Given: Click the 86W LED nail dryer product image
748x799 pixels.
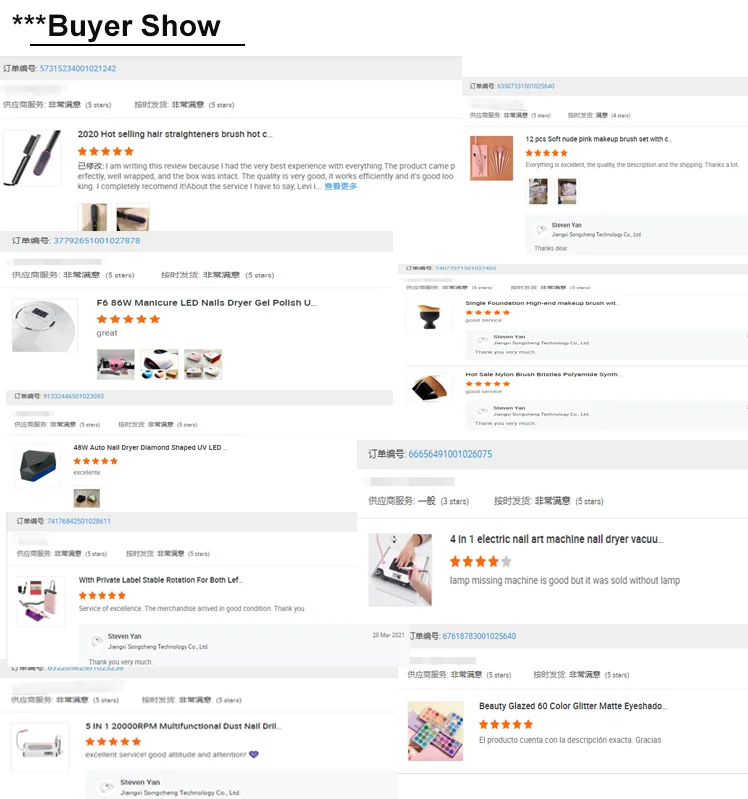Looking at the screenshot, I should click(x=45, y=325).
